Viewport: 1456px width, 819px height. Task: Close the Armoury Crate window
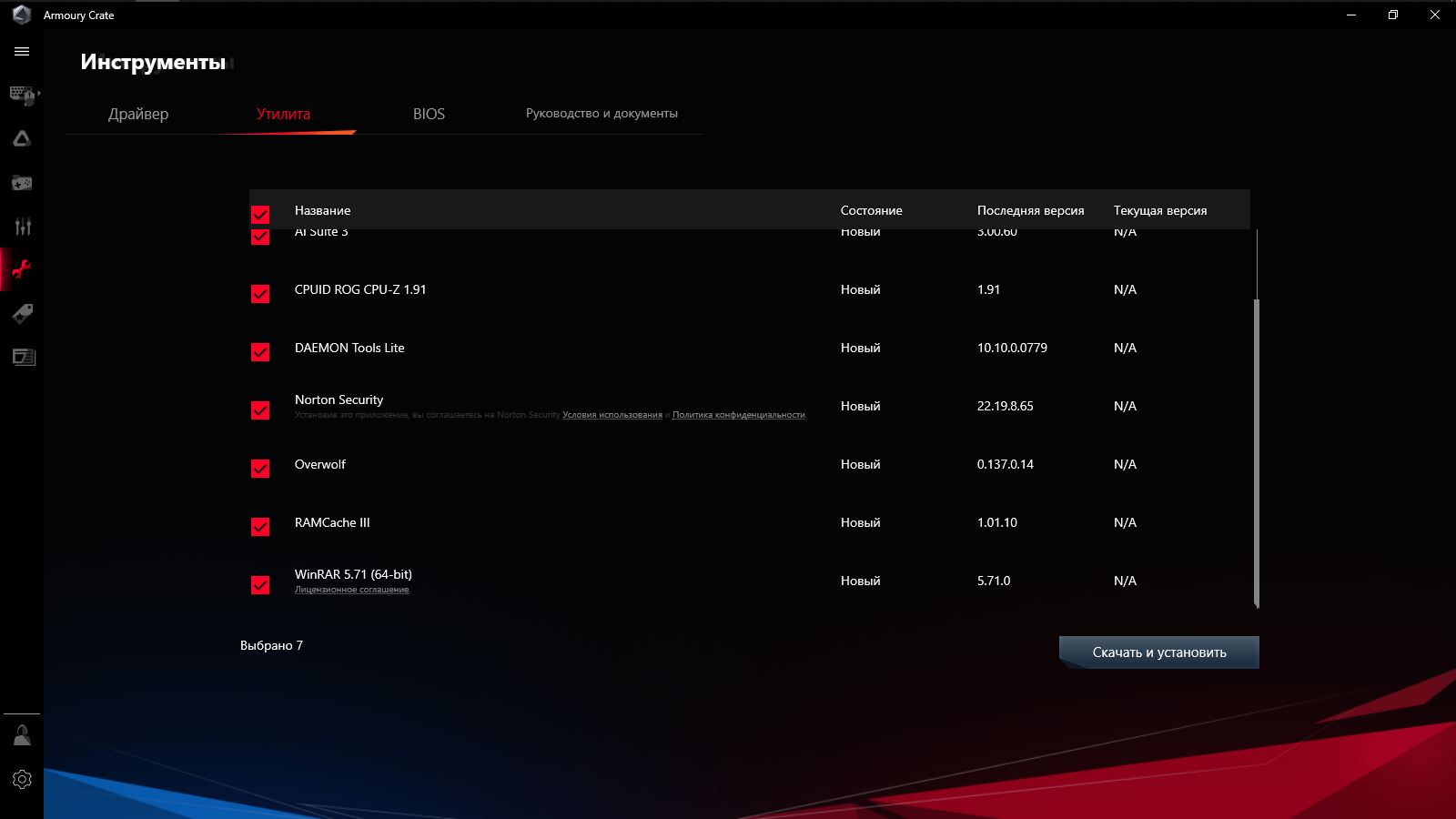click(1435, 15)
